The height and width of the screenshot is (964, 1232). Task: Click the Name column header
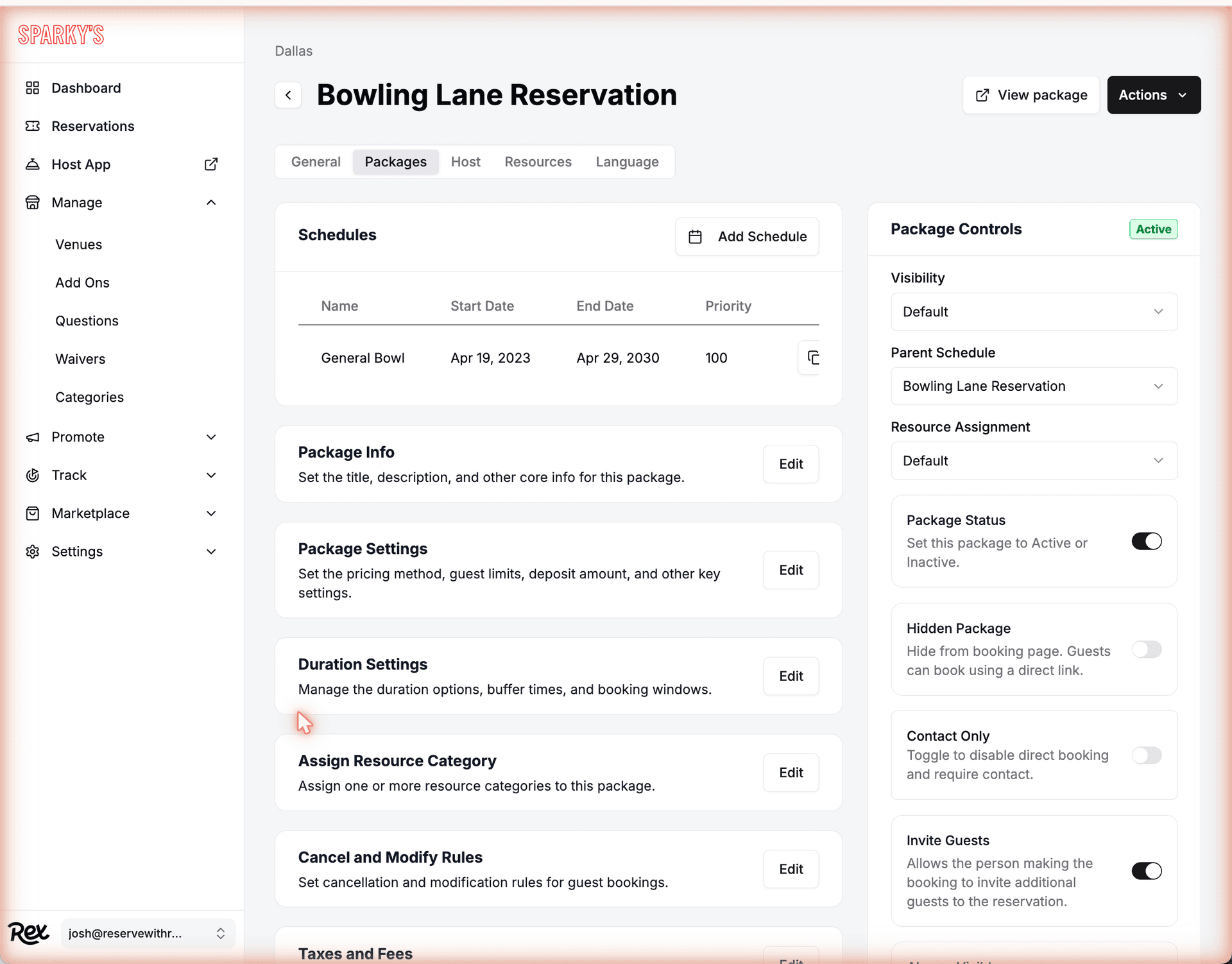[339, 306]
